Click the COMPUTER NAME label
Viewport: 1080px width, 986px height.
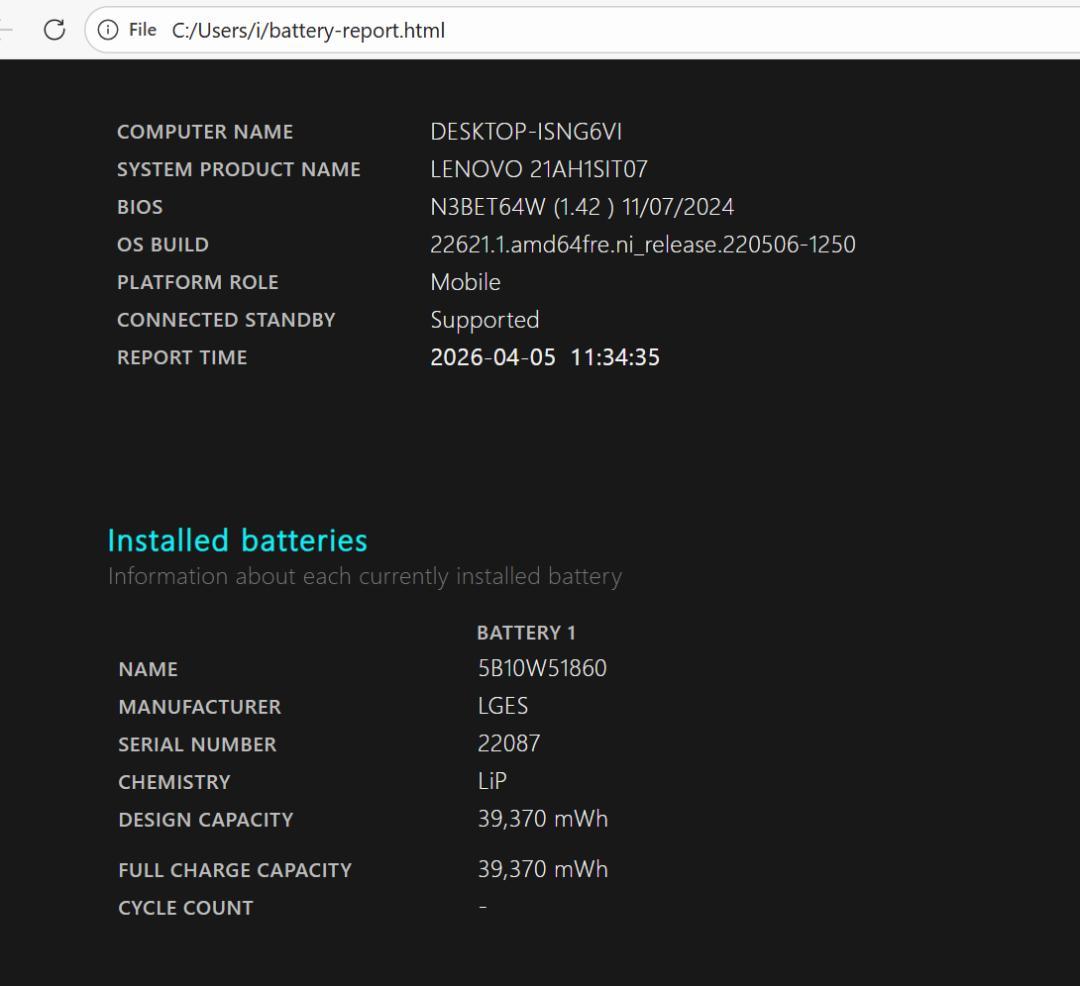click(205, 131)
